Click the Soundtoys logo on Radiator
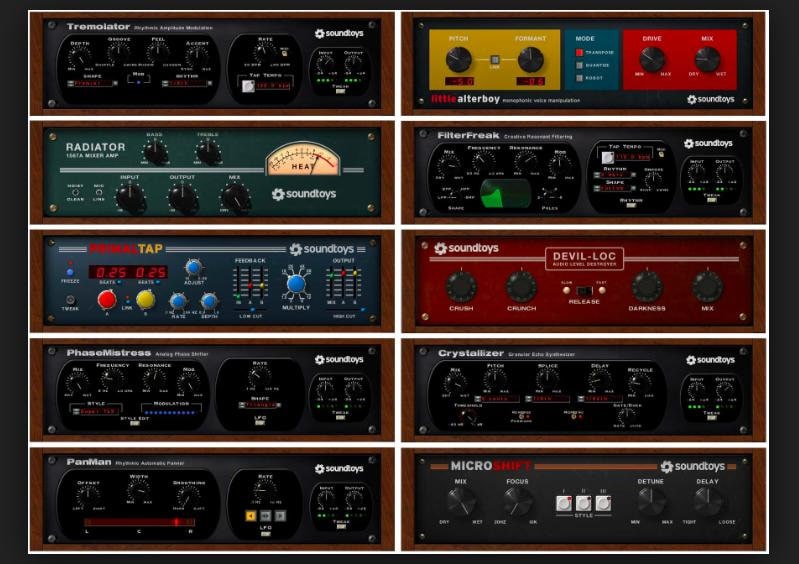 pyautogui.click(x=304, y=194)
